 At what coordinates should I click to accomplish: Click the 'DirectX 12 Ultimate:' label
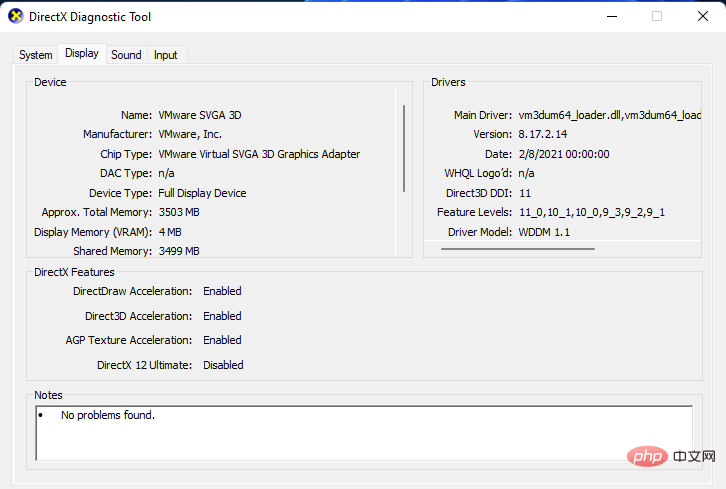144,365
